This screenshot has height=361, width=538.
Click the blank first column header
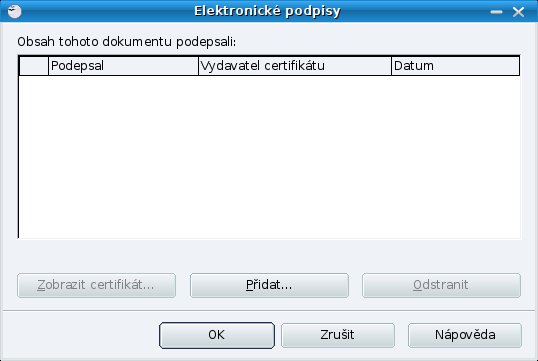click(x=34, y=66)
